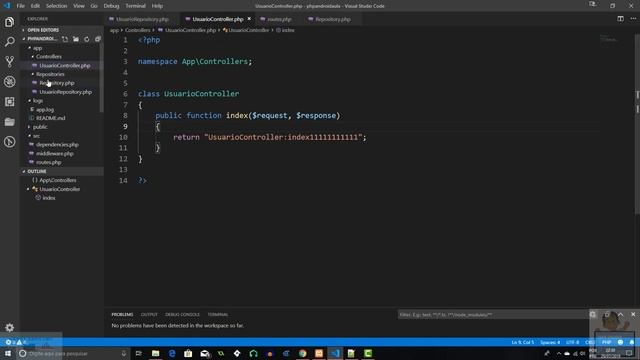The image size is (640, 360).
Task: Open the Explorer view in activity bar
Action: point(9,22)
